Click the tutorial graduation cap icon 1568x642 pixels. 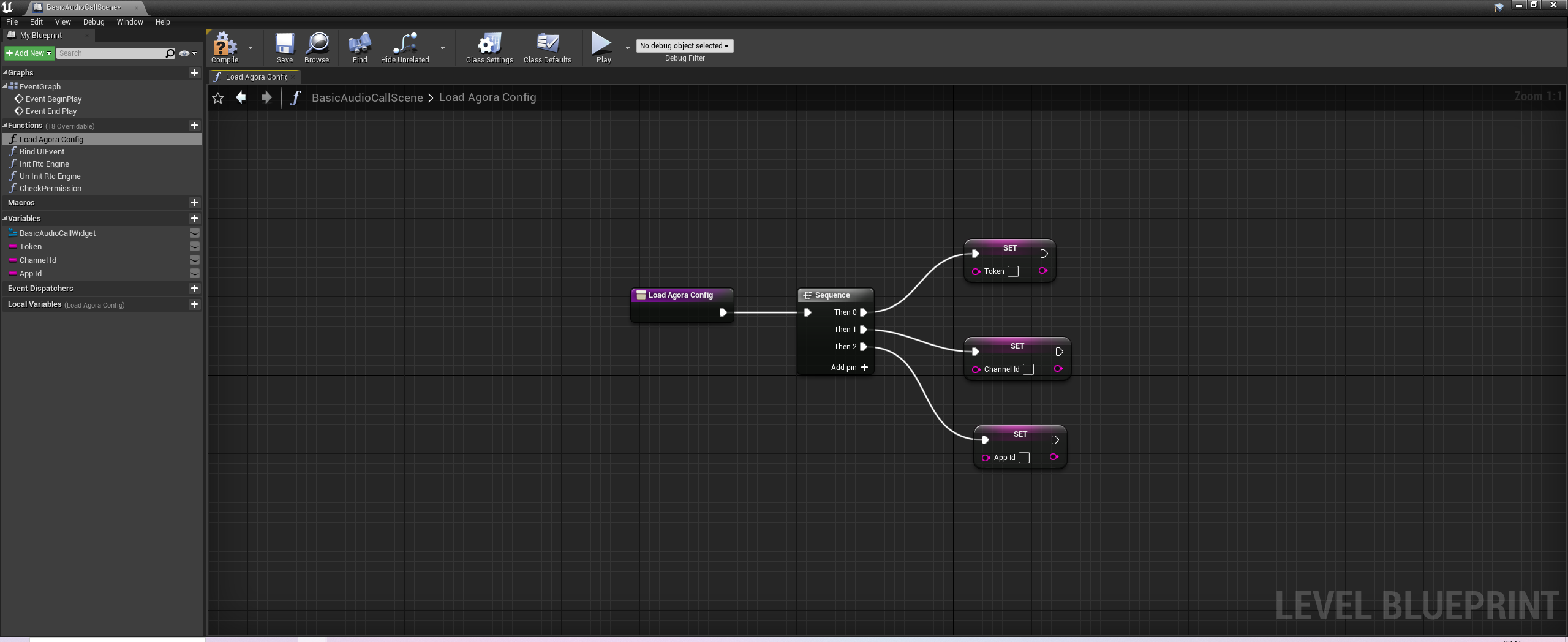1499,7
